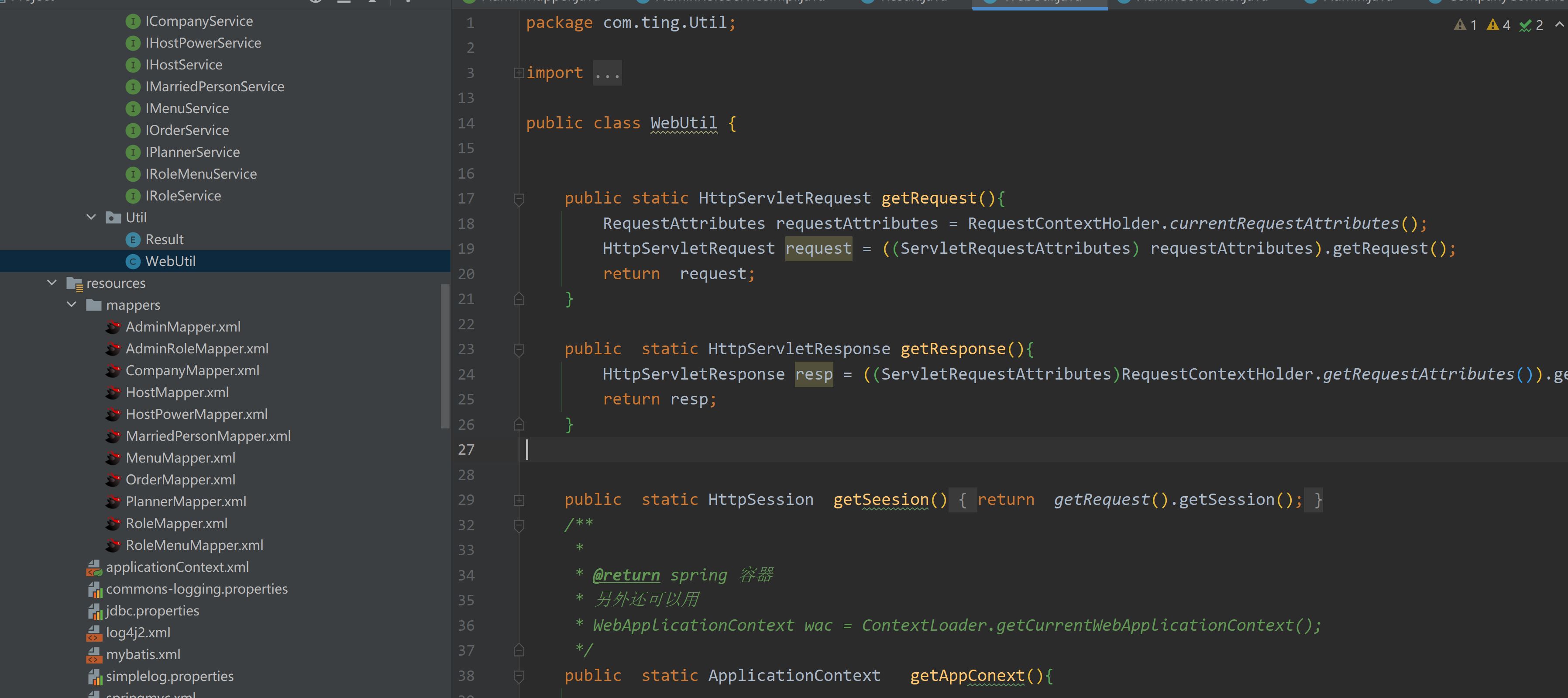Viewport: 1568px width, 698px height.
Task: Click the inspection widget up chevron
Action: (1559, 25)
